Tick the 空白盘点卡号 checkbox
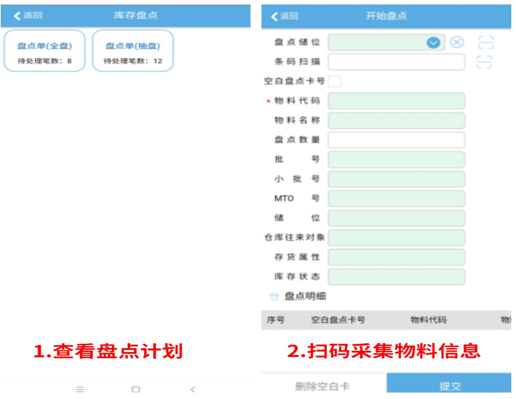The width and height of the screenshot is (516, 399). click(335, 81)
